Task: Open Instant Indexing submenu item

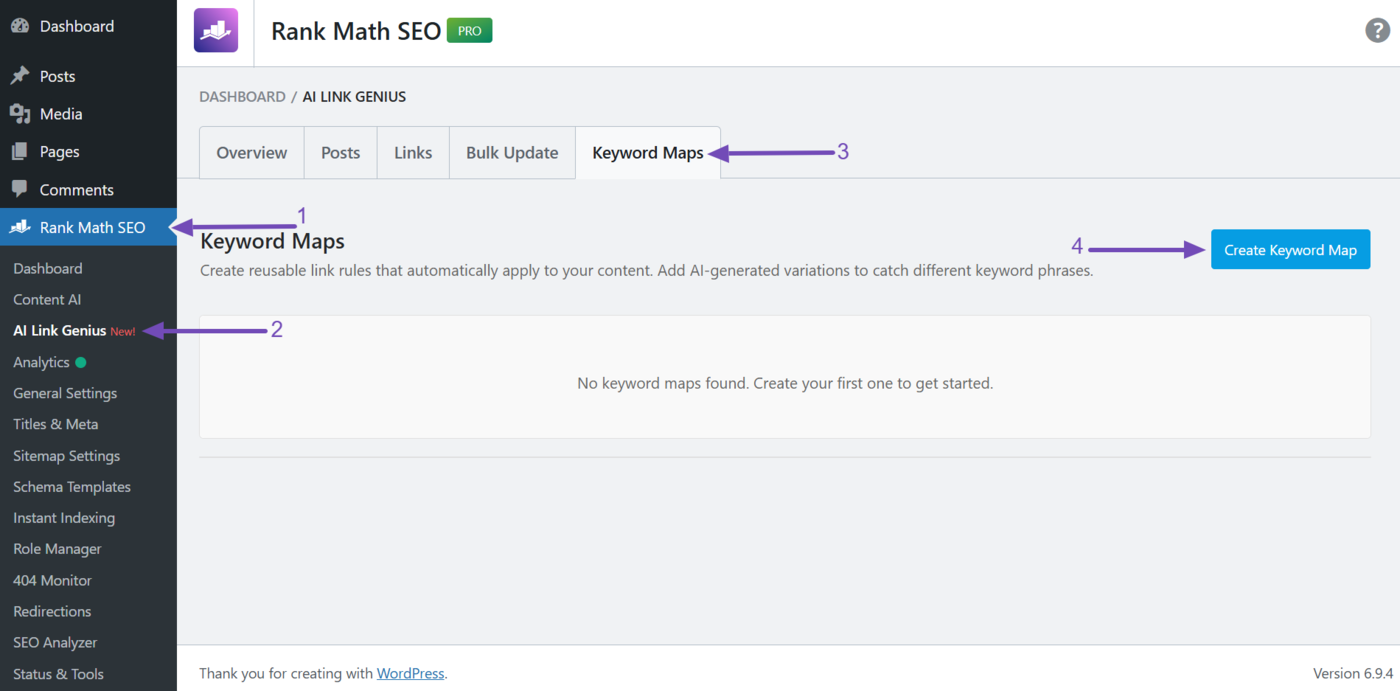Action: click(x=64, y=518)
